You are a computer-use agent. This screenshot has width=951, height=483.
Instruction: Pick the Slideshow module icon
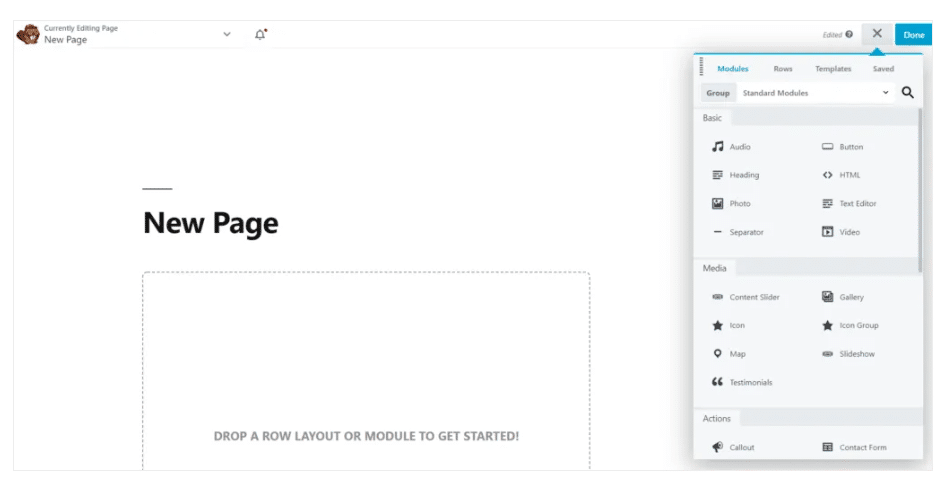tap(827, 354)
